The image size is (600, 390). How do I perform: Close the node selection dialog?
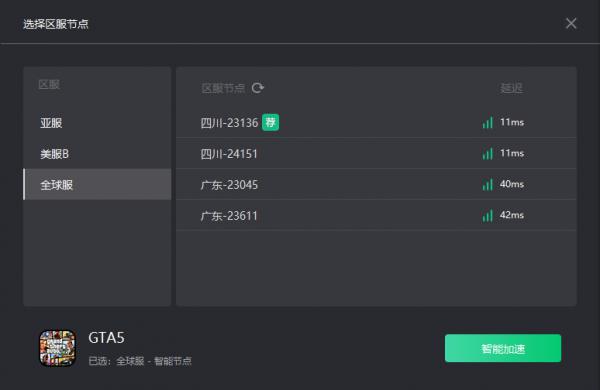(x=571, y=23)
